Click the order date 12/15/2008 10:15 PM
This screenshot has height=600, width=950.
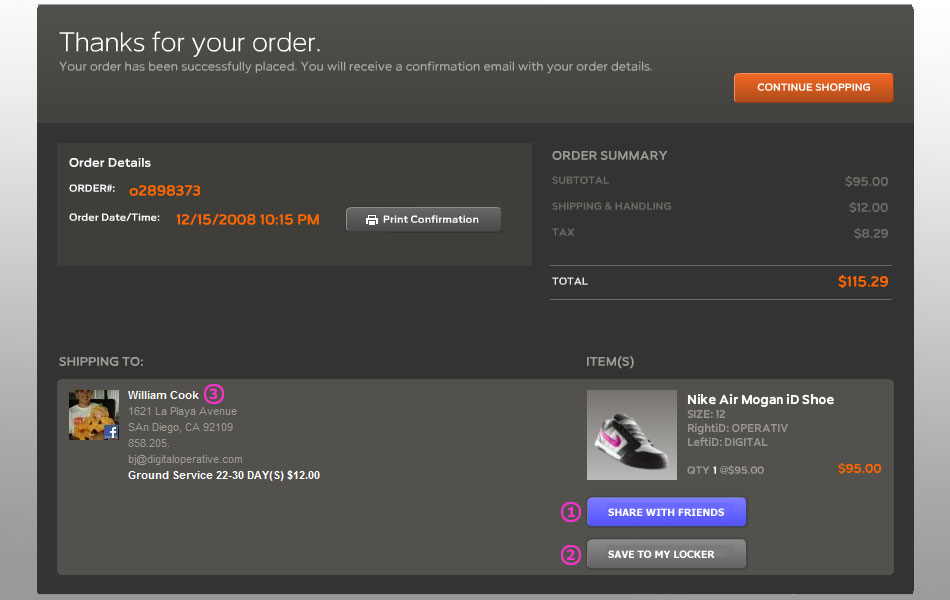click(247, 219)
